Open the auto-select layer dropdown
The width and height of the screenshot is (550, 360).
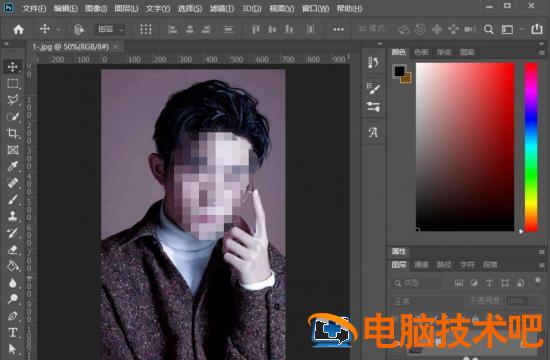click(110, 29)
